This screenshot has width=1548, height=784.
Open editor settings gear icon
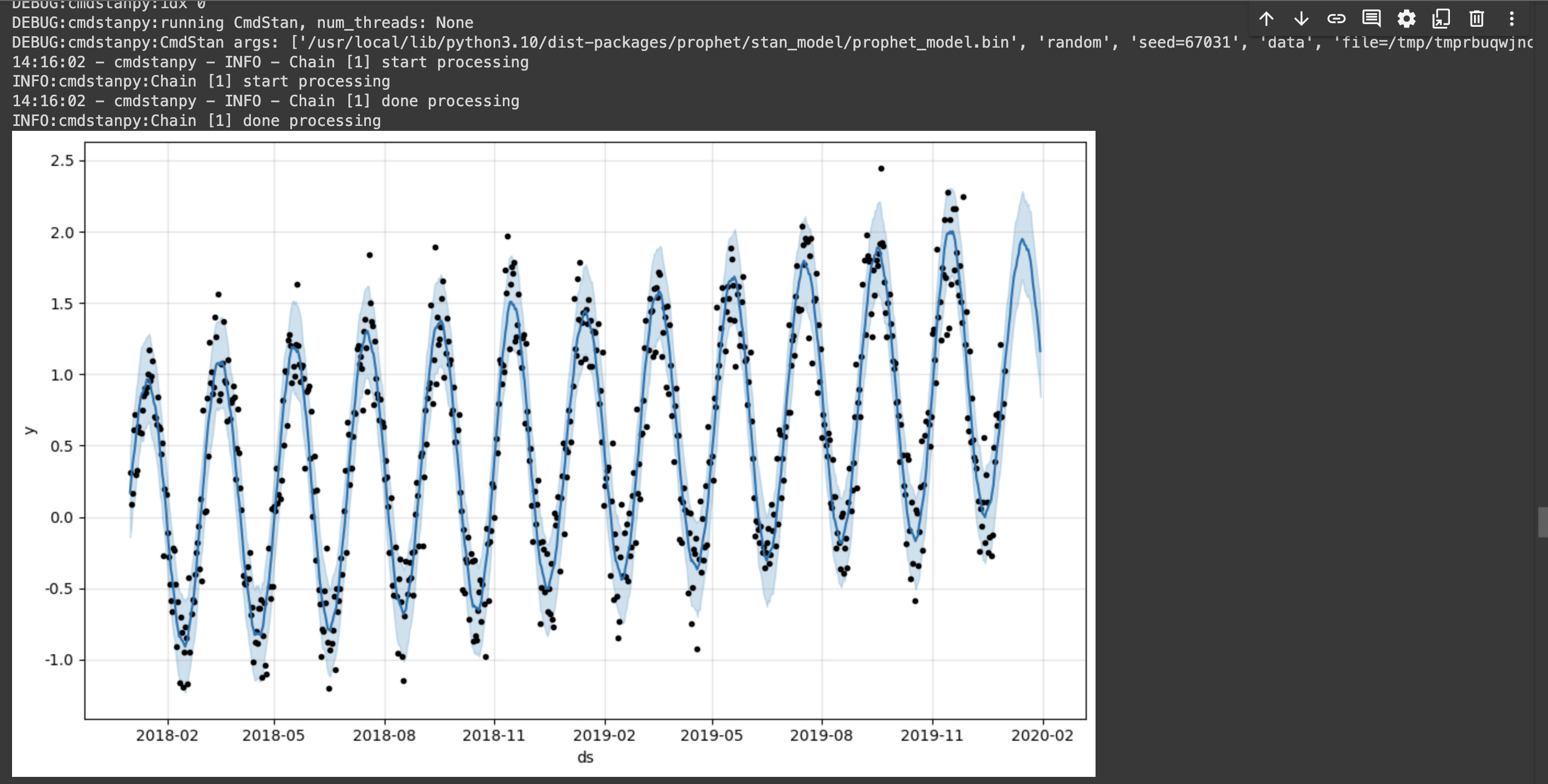[1406, 19]
